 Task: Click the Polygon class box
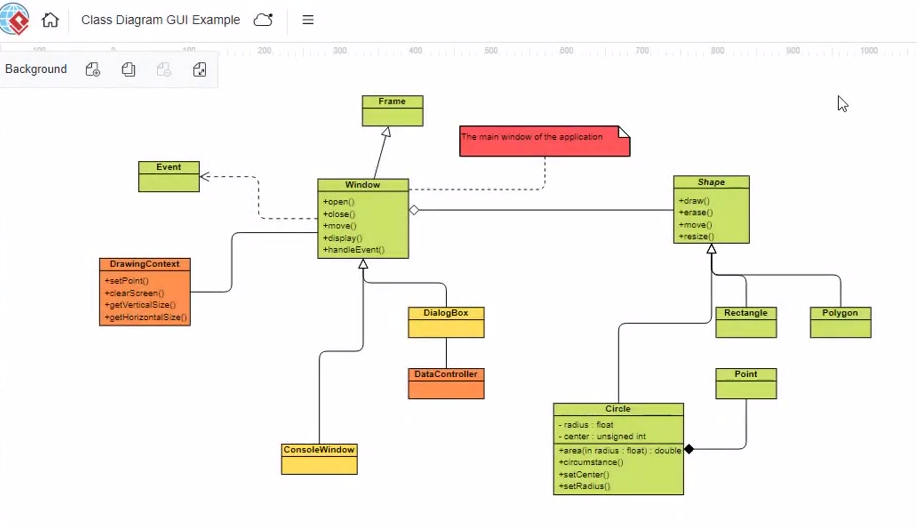pyautogui.click(x=840, y=322)
